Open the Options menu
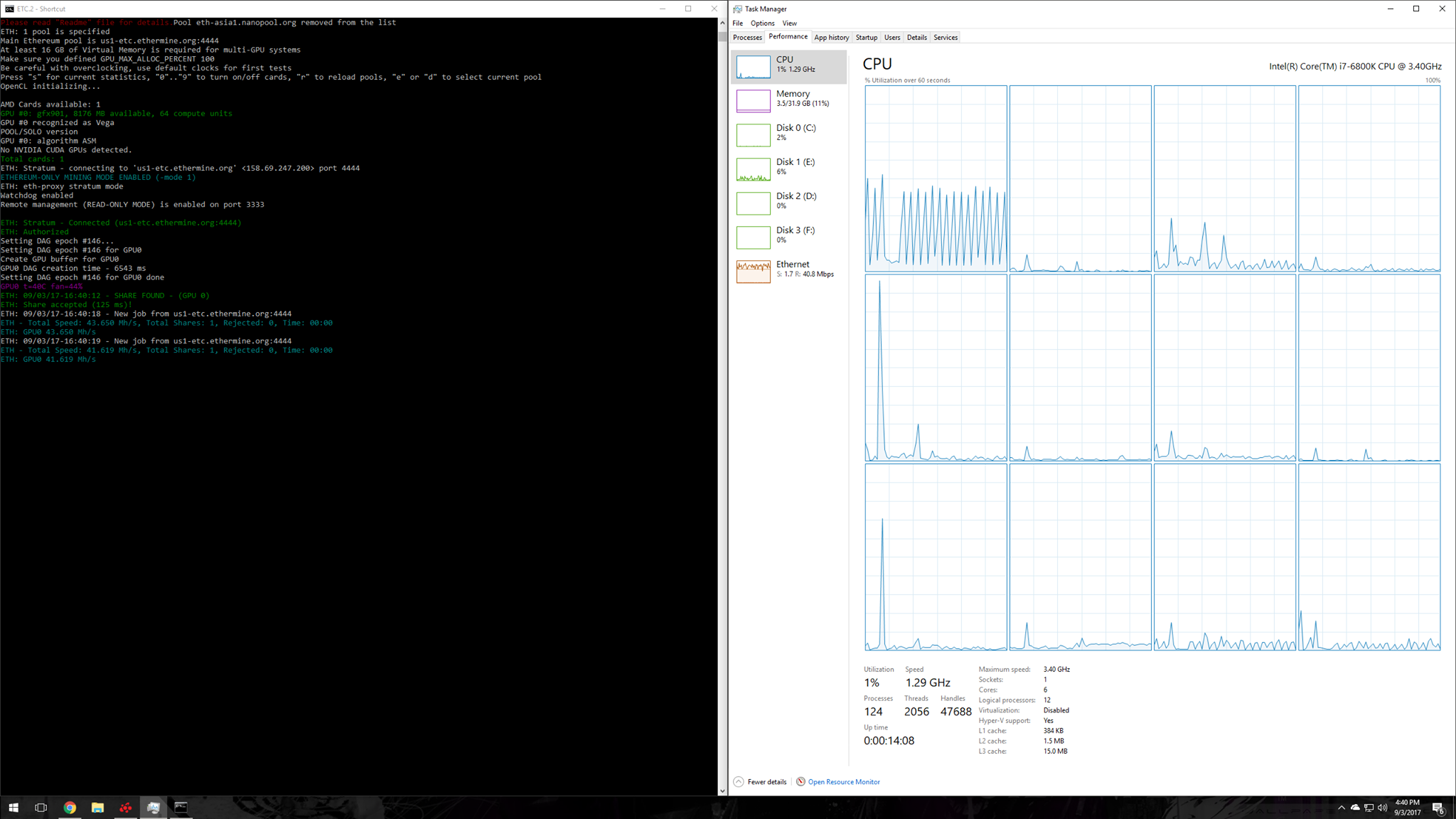Image resolution: width=1456 pixels, height=819 pixels. point(762,23)
